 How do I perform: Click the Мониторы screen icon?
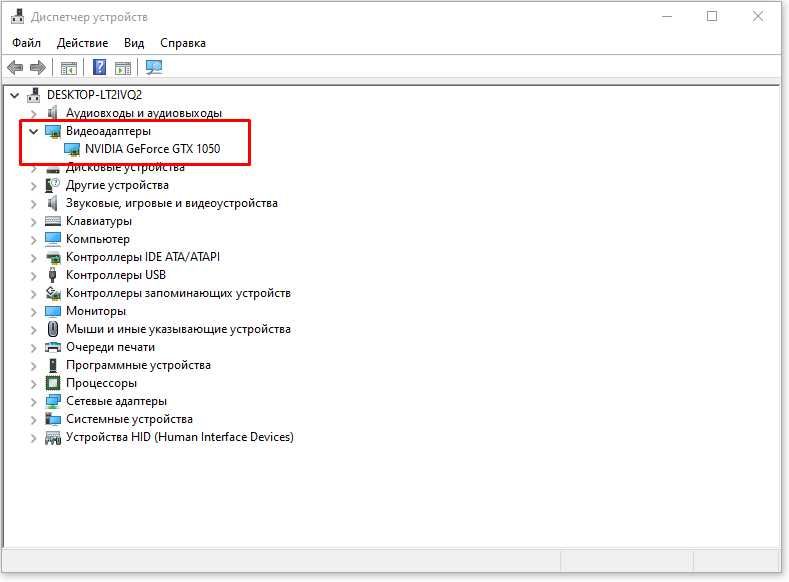pos(53,311)
